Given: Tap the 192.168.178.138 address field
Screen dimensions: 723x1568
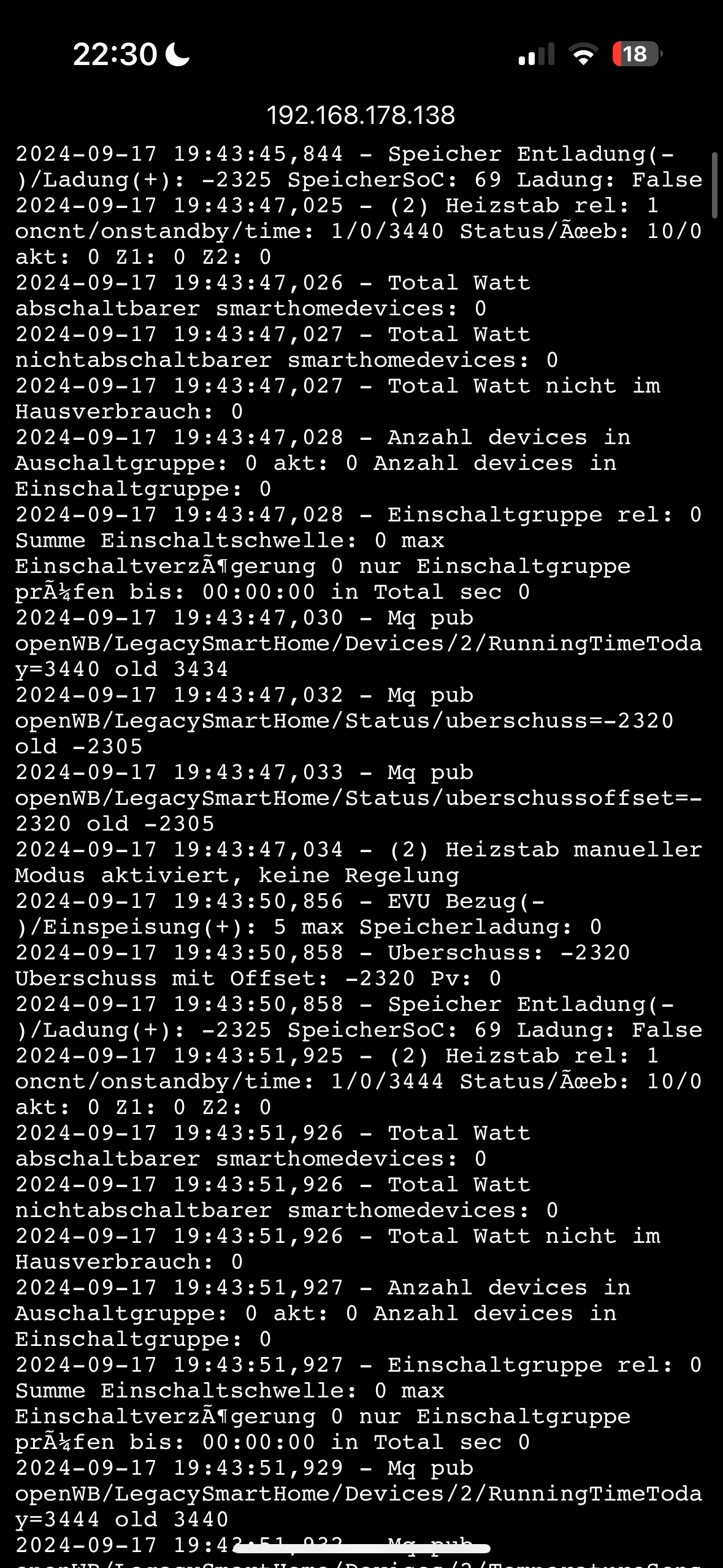Looking at the screenshot, I should pyautogui.click(x=361, y=115).
